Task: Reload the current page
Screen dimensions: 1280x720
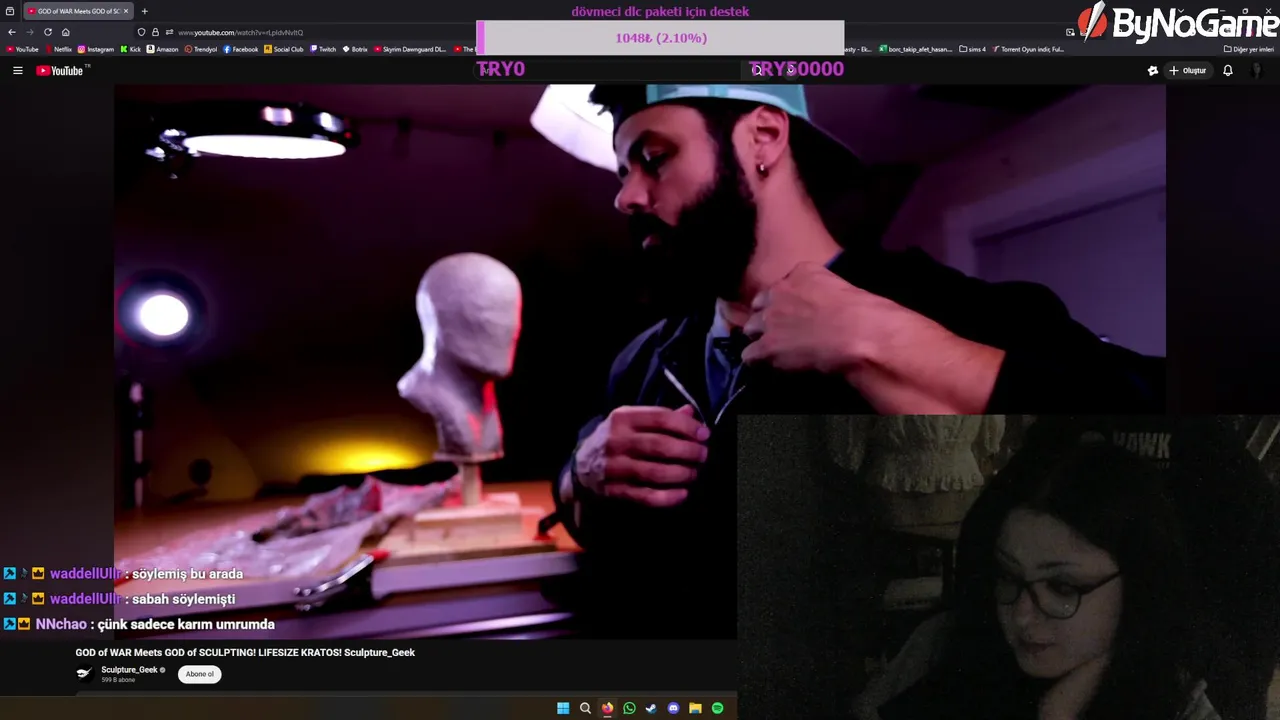Action: click(47, 32)
